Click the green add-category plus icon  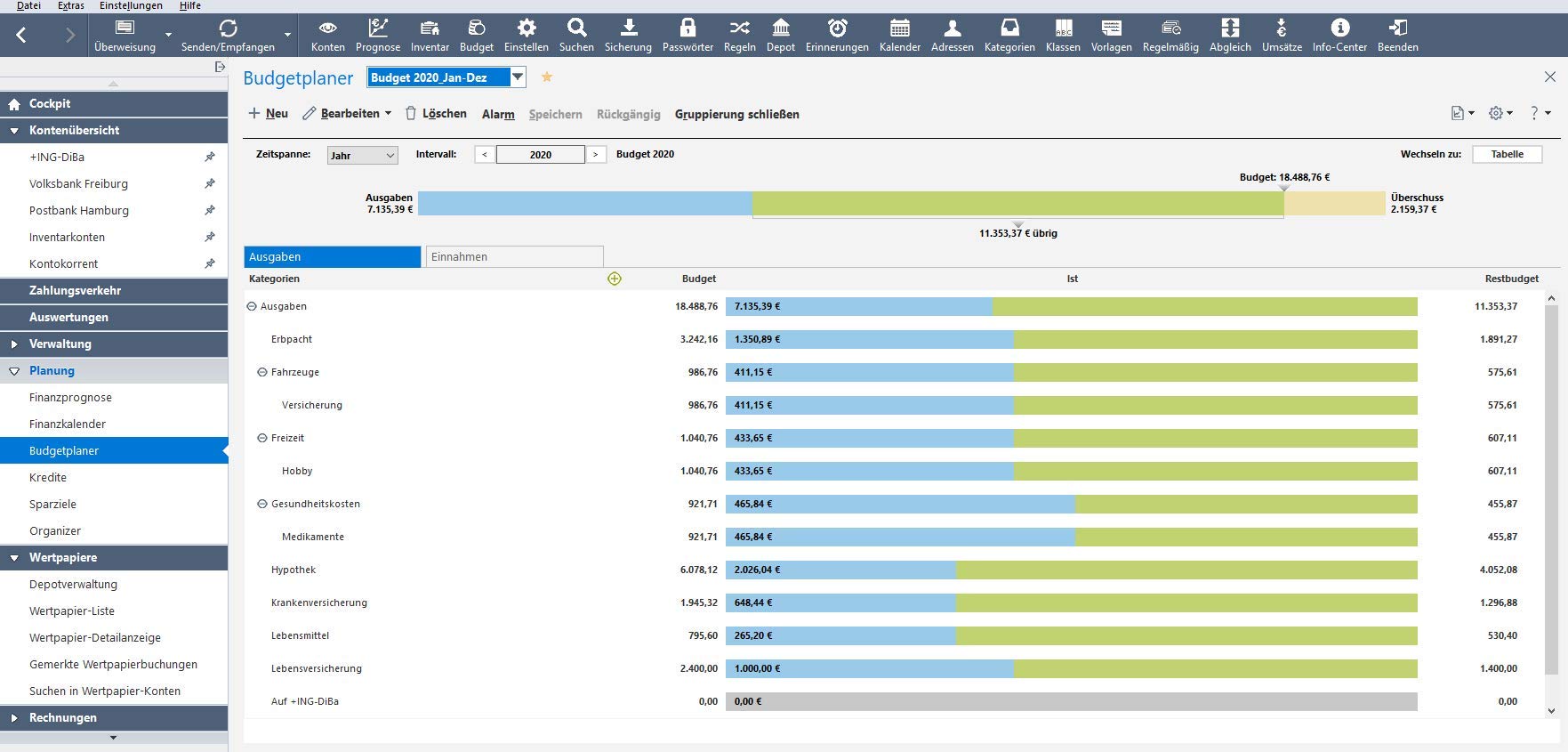click(615, 279)
